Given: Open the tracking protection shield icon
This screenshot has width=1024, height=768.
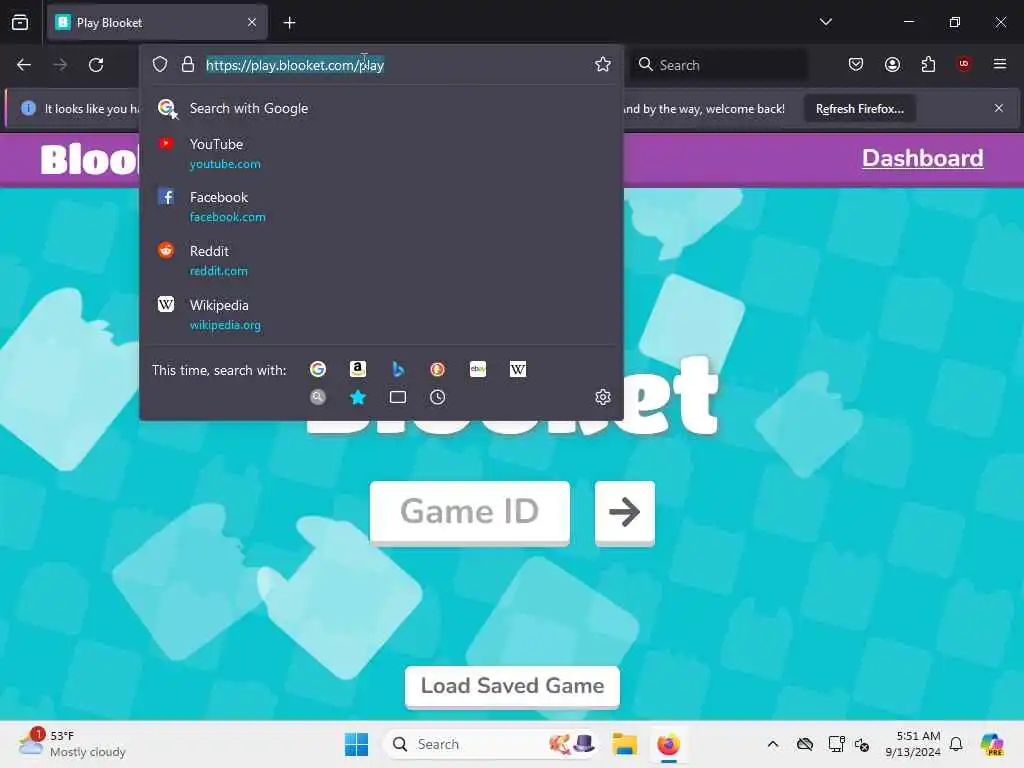Looking at the screenshot, I should click(160, 64).
